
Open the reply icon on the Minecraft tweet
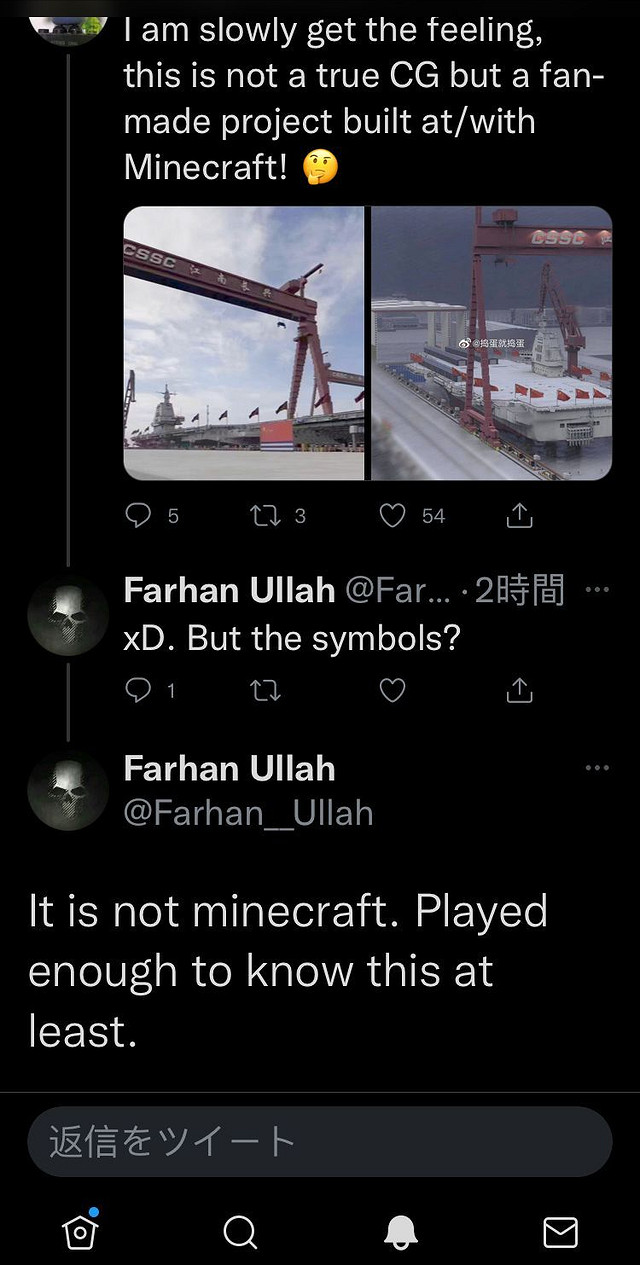click(138, 515)
